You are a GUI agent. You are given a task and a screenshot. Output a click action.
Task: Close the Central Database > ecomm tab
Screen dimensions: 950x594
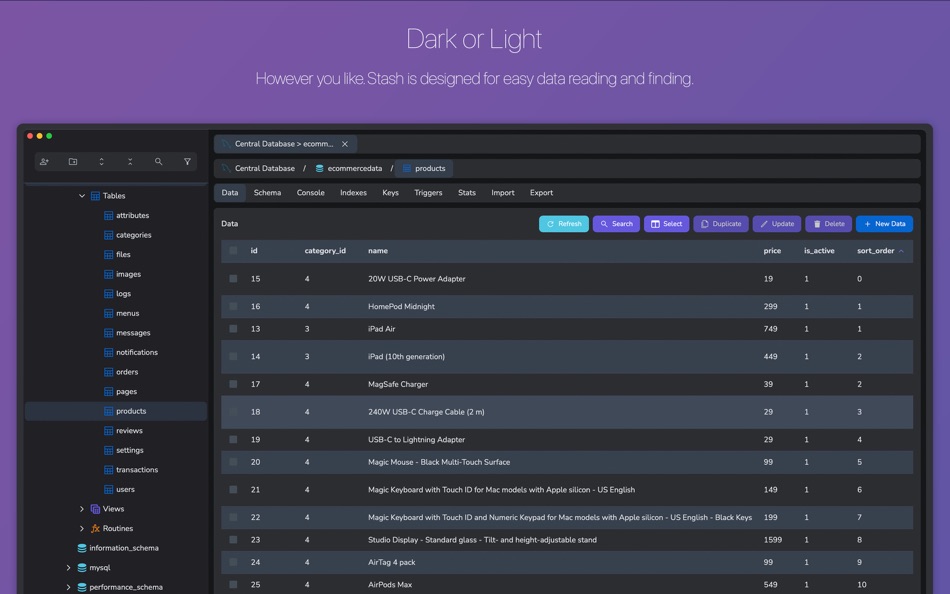click(345, 144)
